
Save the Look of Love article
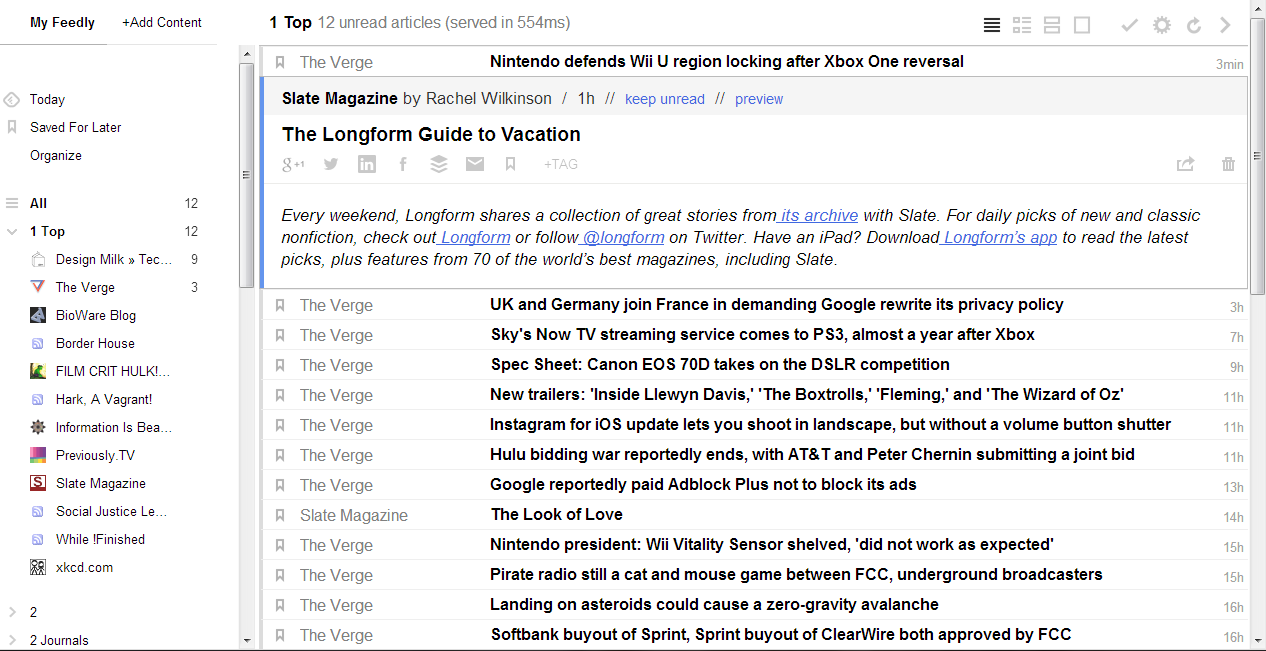click(280, 515)
